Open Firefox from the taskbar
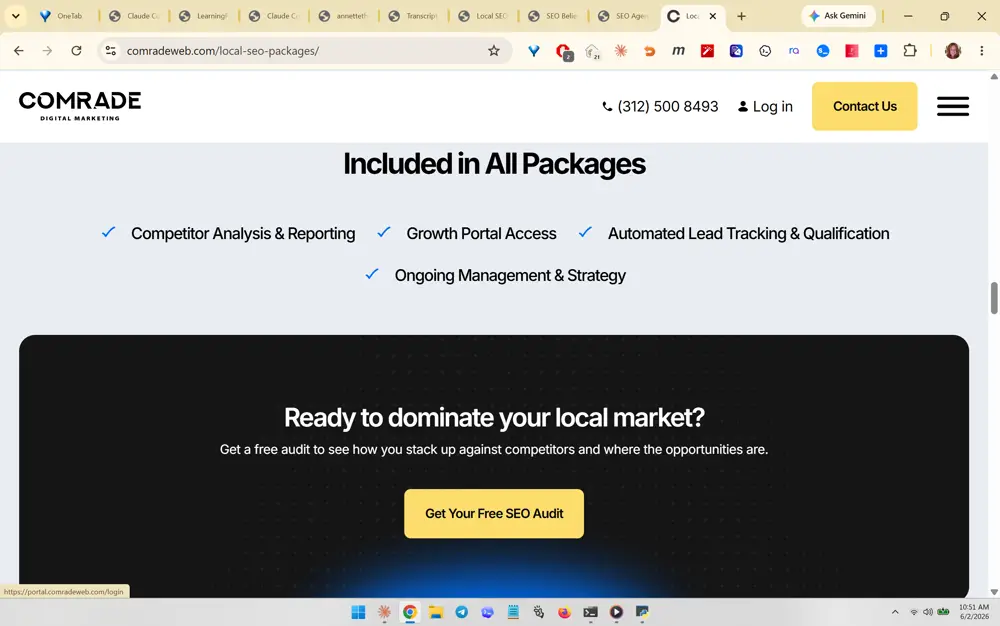1000x626 pixels. pos(564,612)
